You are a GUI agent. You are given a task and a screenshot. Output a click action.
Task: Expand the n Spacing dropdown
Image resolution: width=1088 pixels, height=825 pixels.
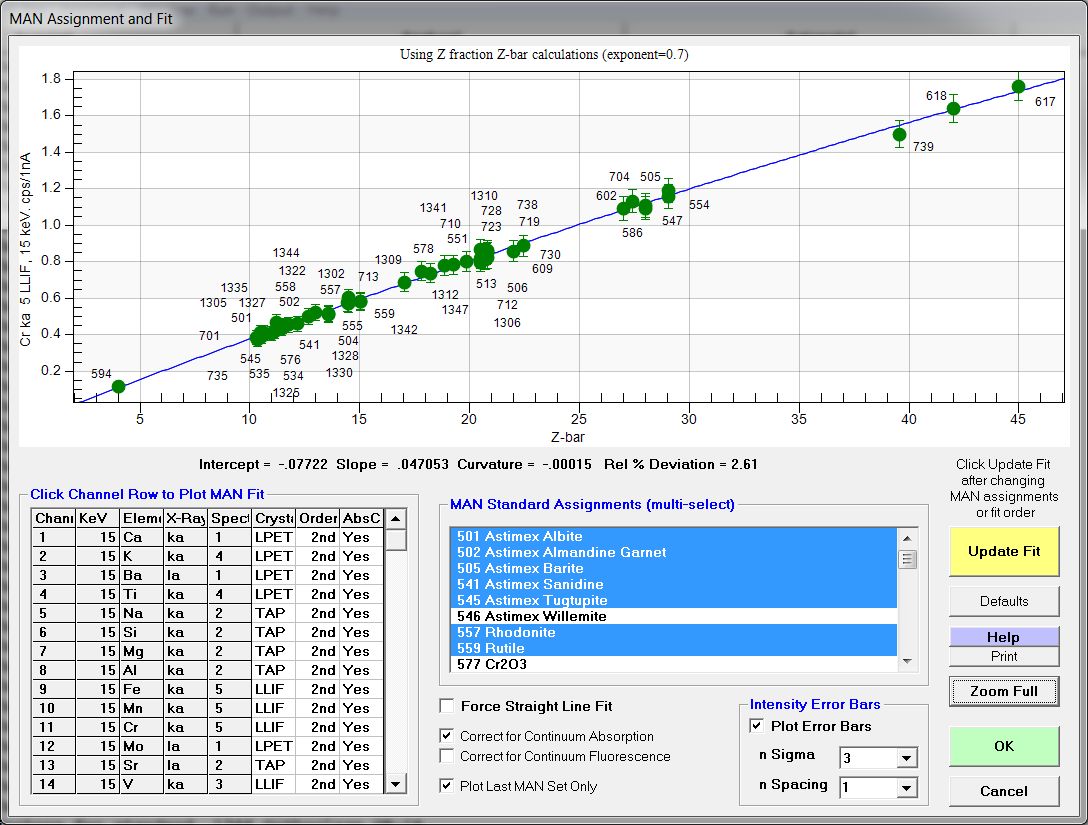coord(906,788)
